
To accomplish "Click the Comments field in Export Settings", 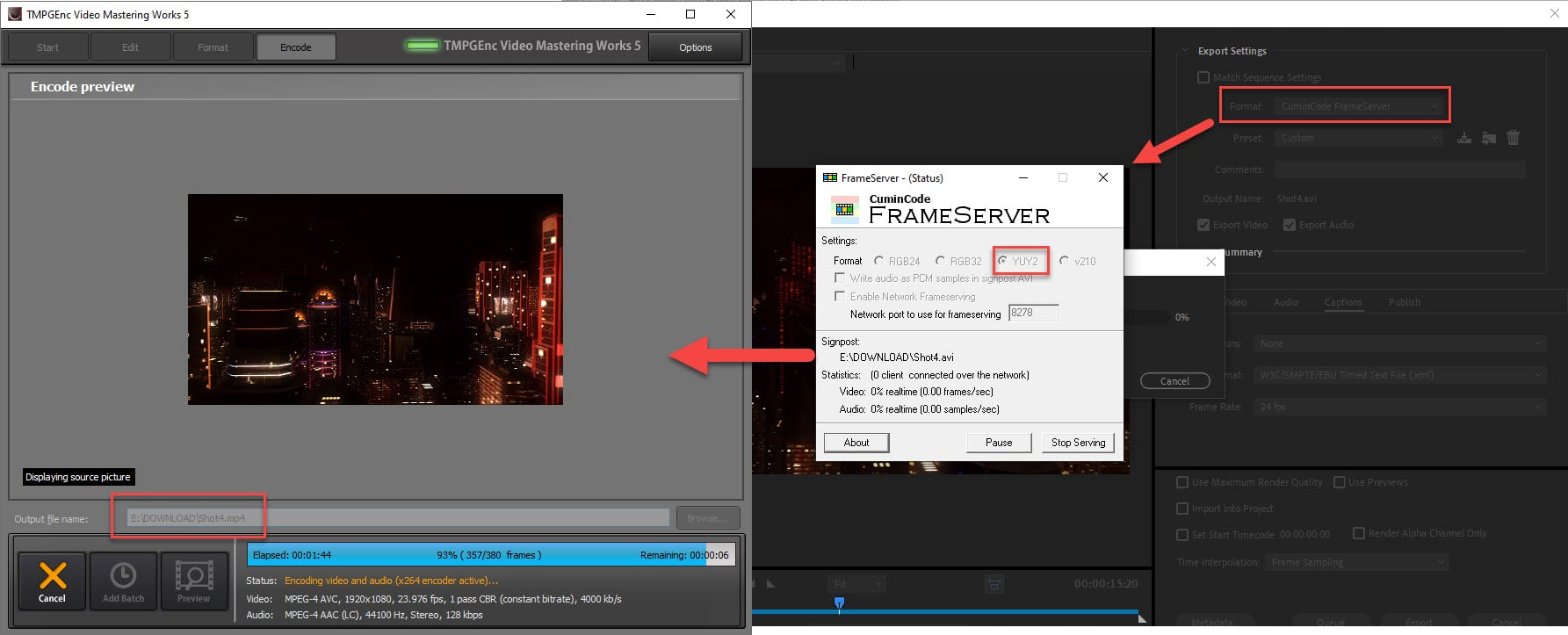I will (x=1399, y=170).
